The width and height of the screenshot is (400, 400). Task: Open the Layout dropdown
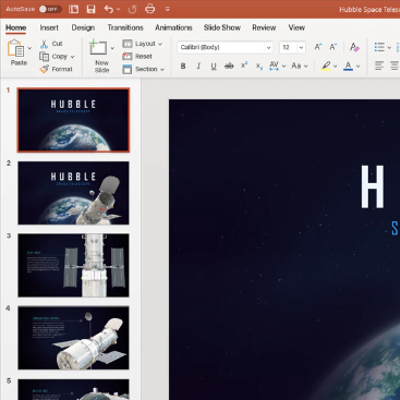pos(142,44)
